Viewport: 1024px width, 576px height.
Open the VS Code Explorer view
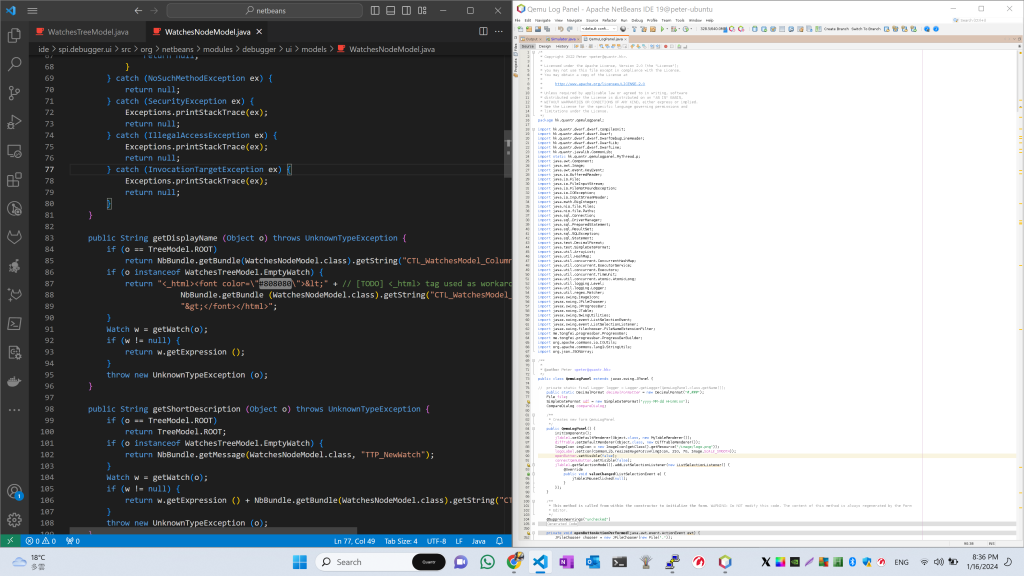click(14, 35)
